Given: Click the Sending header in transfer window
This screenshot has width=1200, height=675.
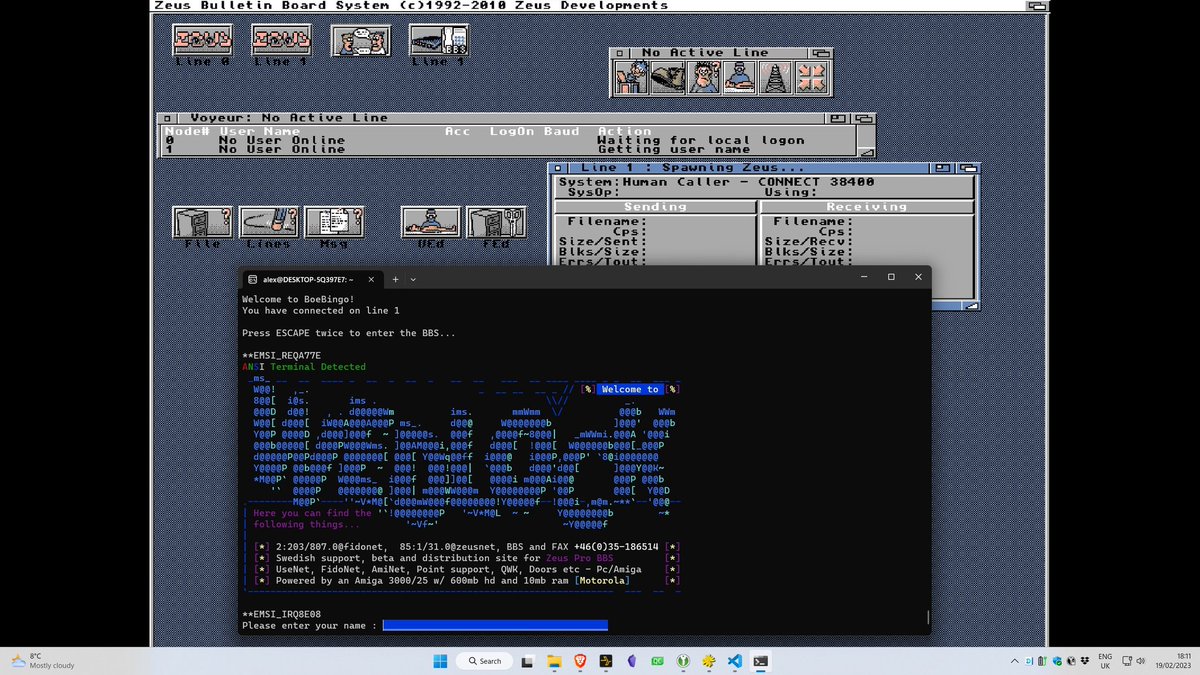Looking at the screenshot, I should pos(656,206).
